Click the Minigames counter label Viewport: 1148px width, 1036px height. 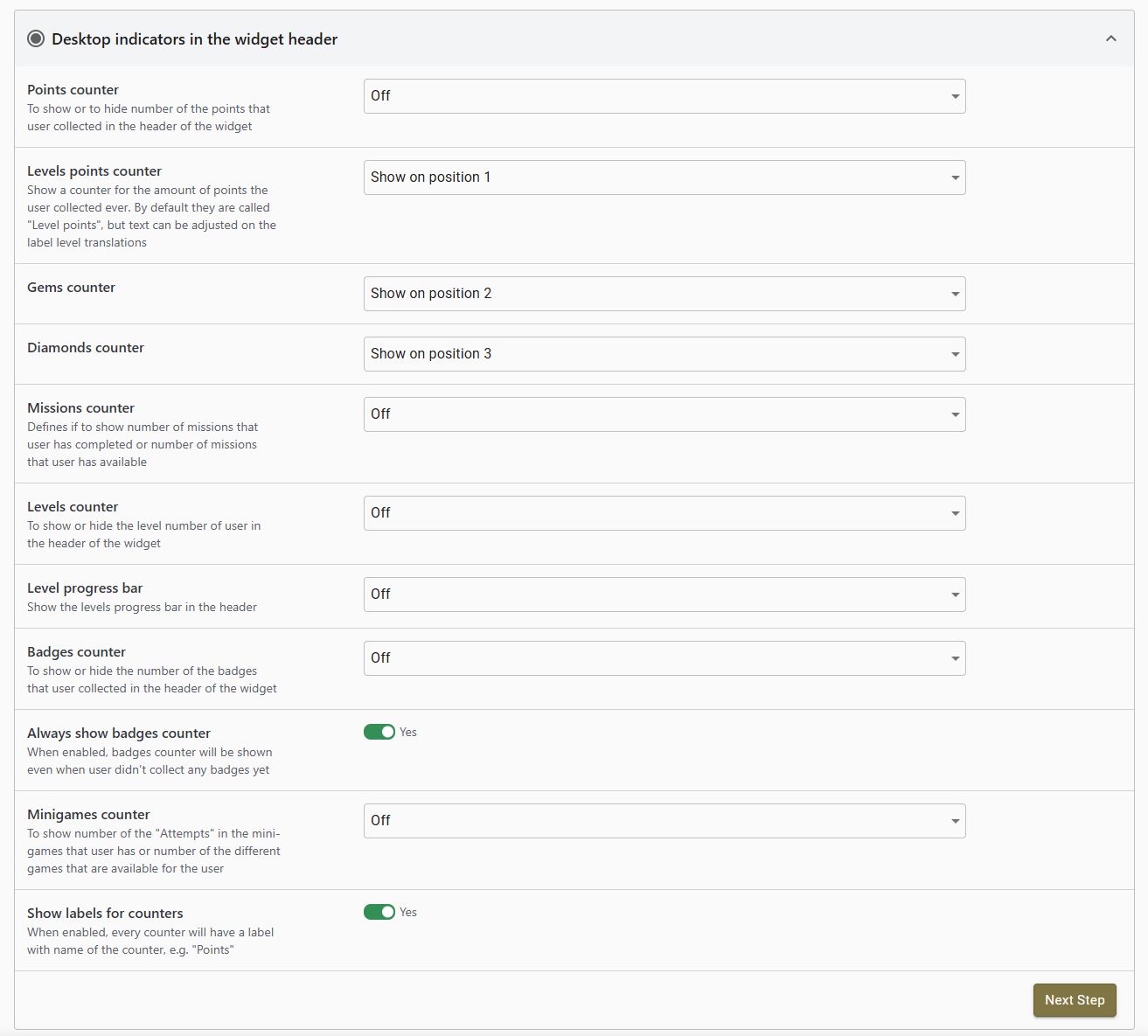pyautogui.click(x=88, y=815)
